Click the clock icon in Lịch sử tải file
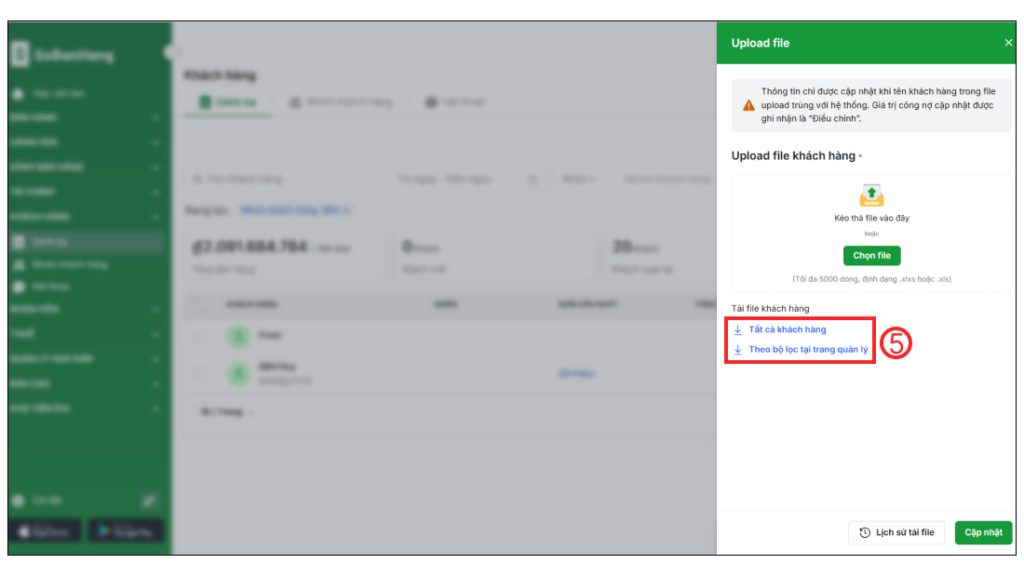This screenshot has height=577, width=1024. [x=865, y=533]
